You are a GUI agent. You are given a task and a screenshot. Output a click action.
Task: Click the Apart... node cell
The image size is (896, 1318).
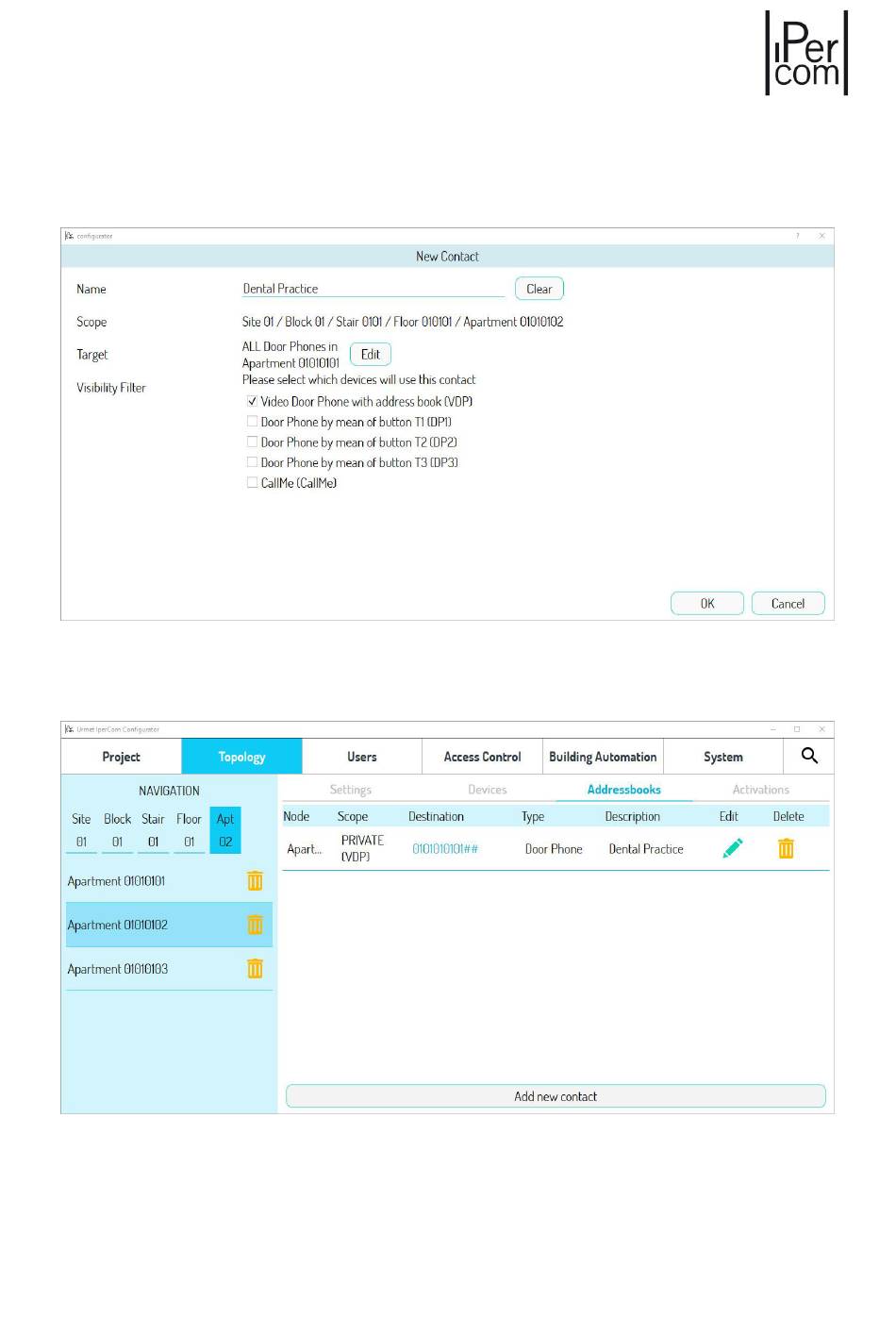click(x=305, y=849)
